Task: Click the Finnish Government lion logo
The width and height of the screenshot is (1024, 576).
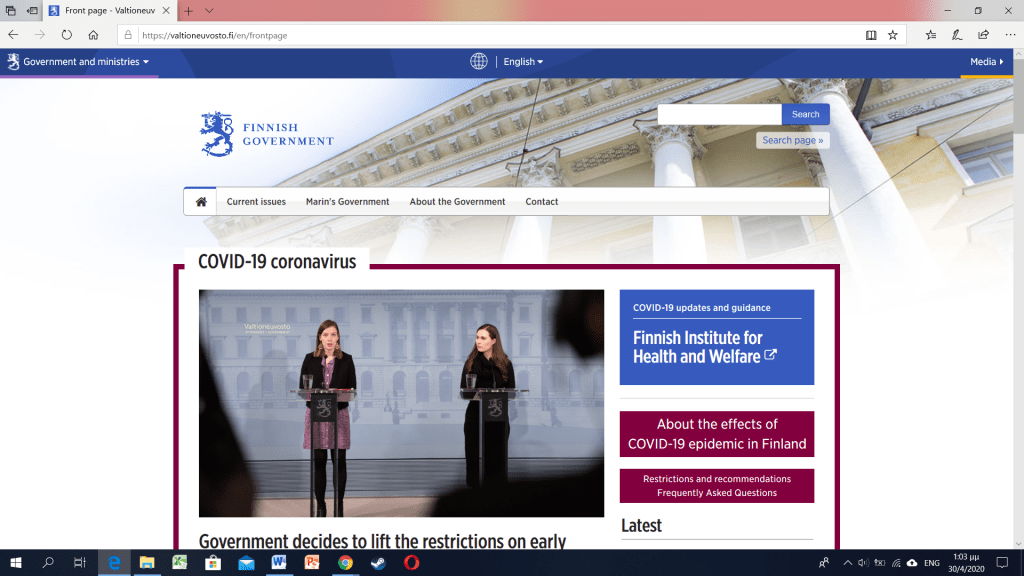Action: [x=217, y=134]
